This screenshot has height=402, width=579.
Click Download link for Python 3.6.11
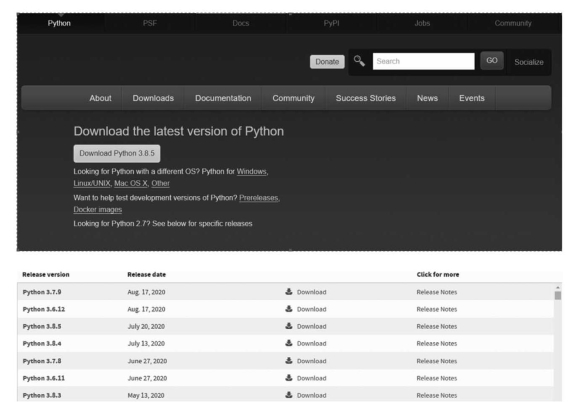pos(311,378)
